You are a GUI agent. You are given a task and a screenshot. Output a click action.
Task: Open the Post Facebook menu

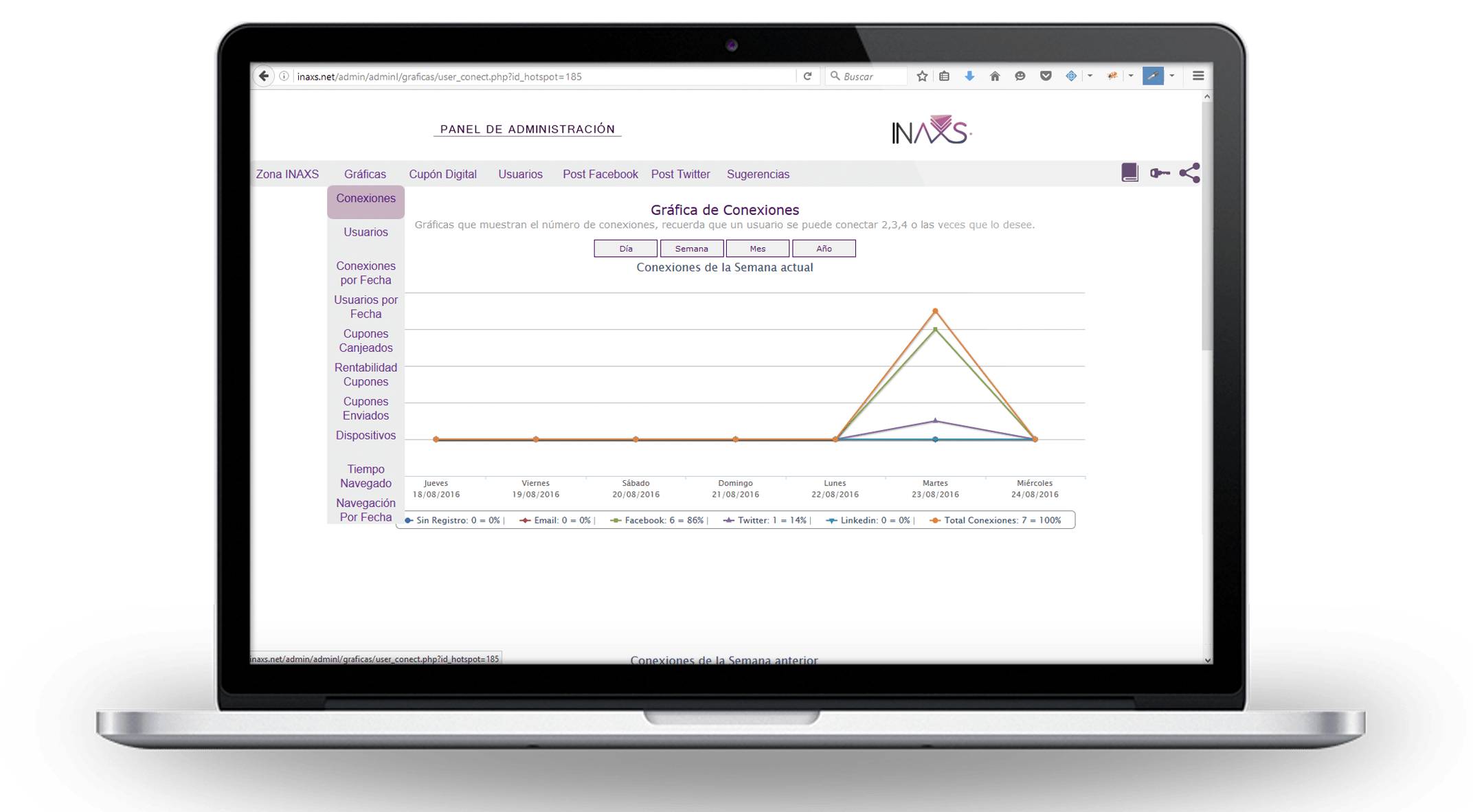pos(600,174)
